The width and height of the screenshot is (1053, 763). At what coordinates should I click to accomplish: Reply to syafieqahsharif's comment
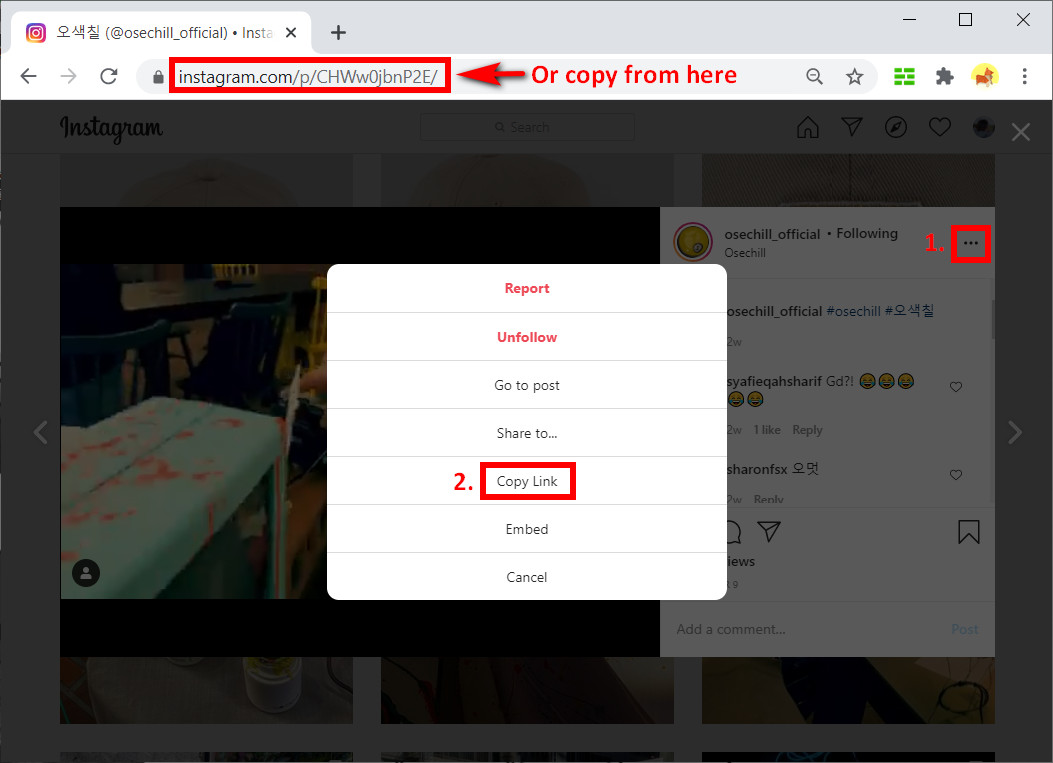tap(807, 430)
